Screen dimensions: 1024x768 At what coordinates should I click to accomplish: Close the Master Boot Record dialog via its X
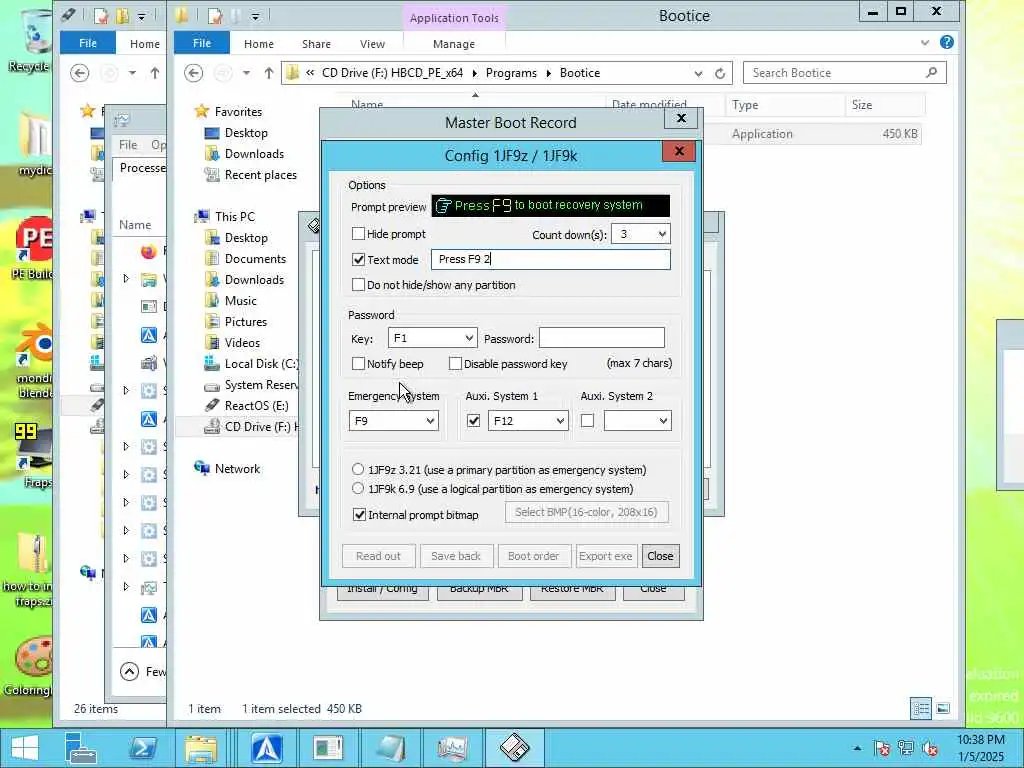681,118
